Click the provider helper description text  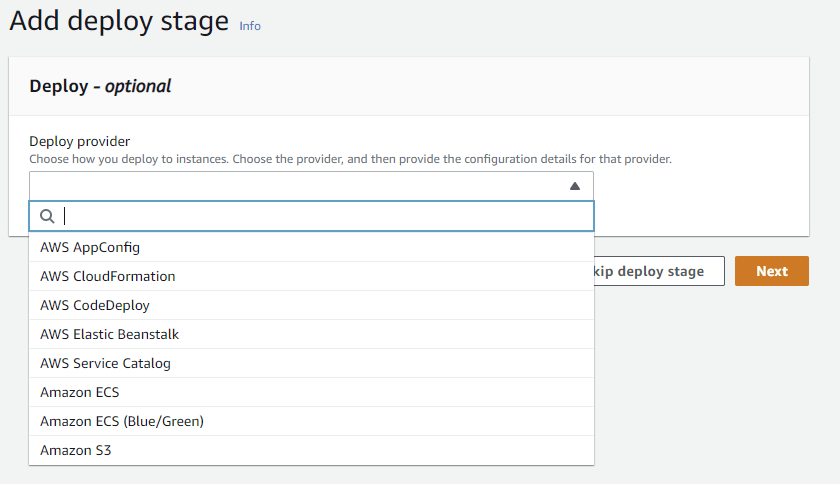click(x=350, y=159)
